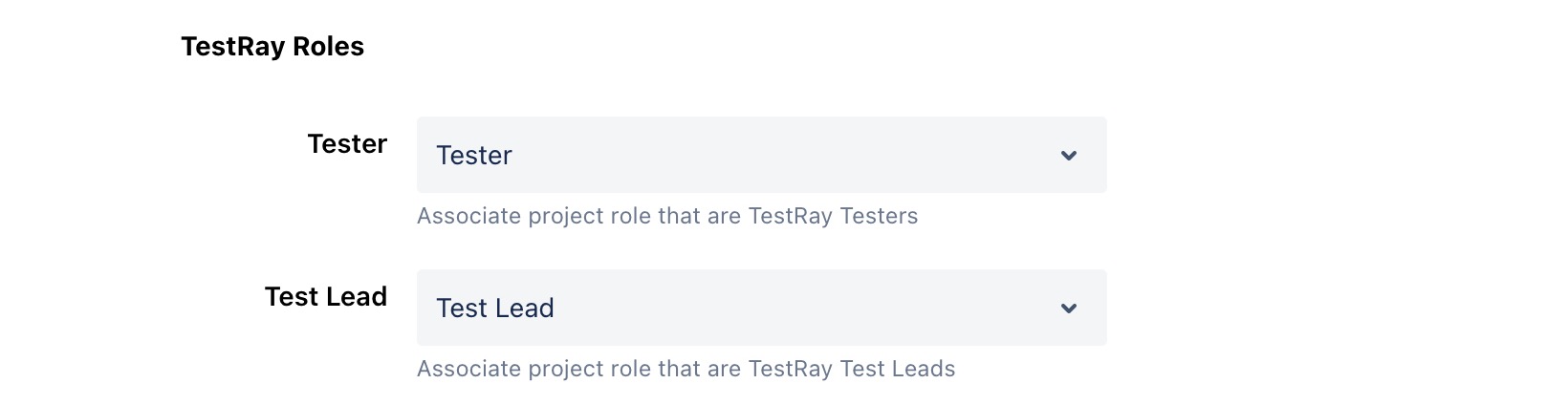Click 'TestRay Test Leads' words in second description
This screenshot has width=1568, height=405.
click(x=851, y=369)
